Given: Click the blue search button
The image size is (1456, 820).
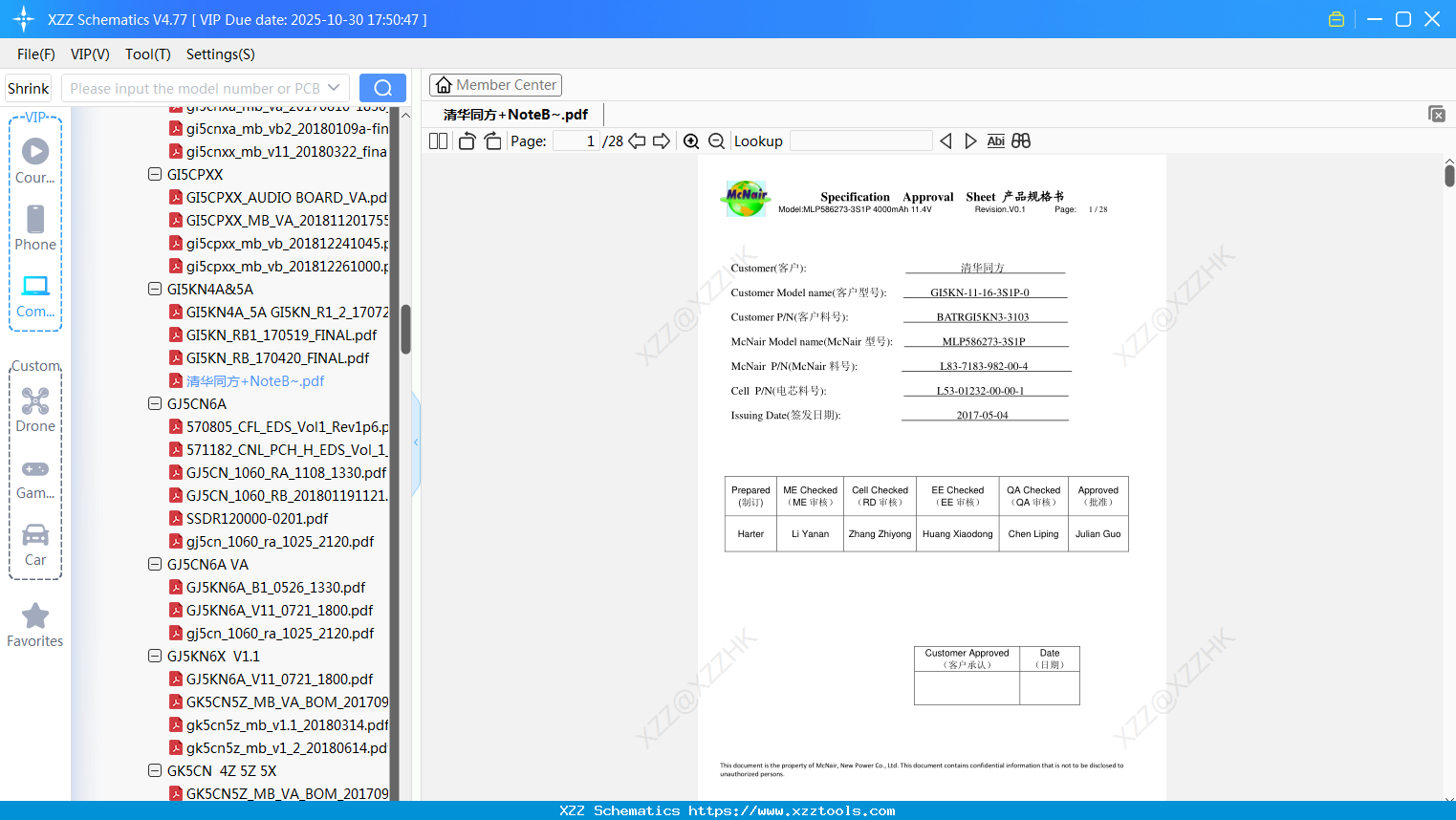Looking at the screenshot, I should [382, 88].
